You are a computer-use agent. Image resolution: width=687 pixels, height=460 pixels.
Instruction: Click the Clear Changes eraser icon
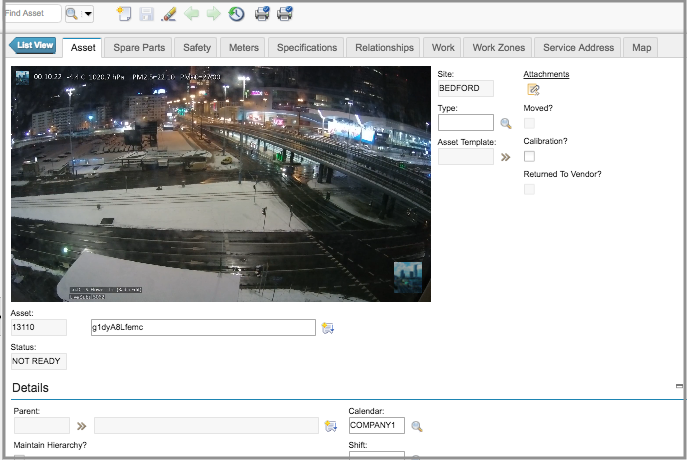tap(169, 14)
